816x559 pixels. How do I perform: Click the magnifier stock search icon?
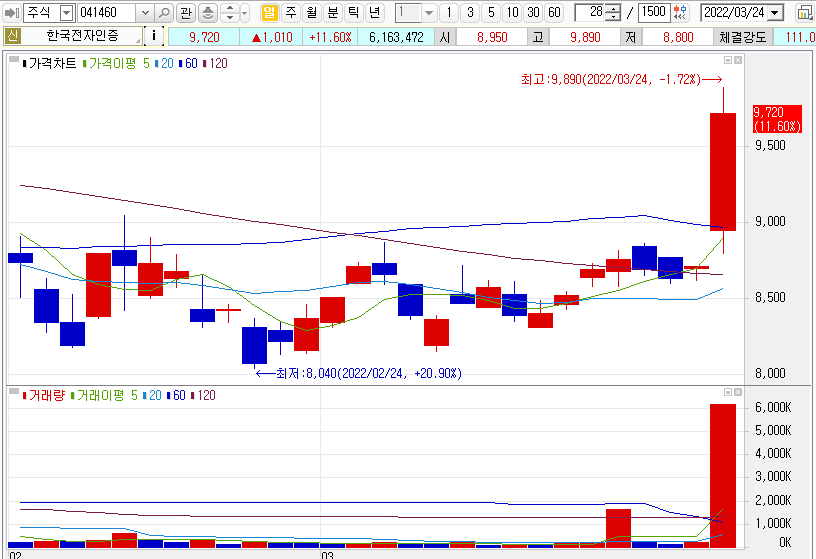click(x=164, y=12)
